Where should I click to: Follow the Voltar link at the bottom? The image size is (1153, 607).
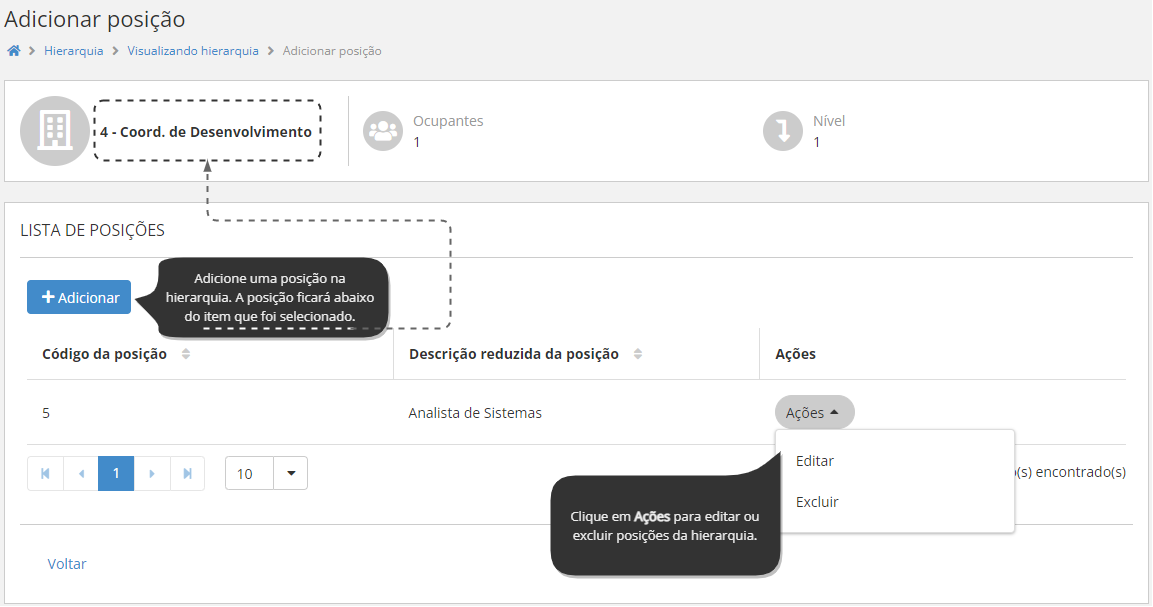point(66,563)
